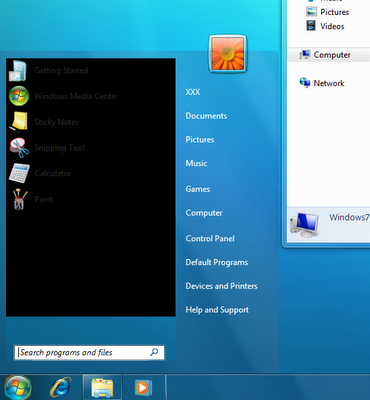Image resolution: width=370 pixels, height=400 pixels.
Task: Open Music from the Start menu
Action: coord(196,163)
